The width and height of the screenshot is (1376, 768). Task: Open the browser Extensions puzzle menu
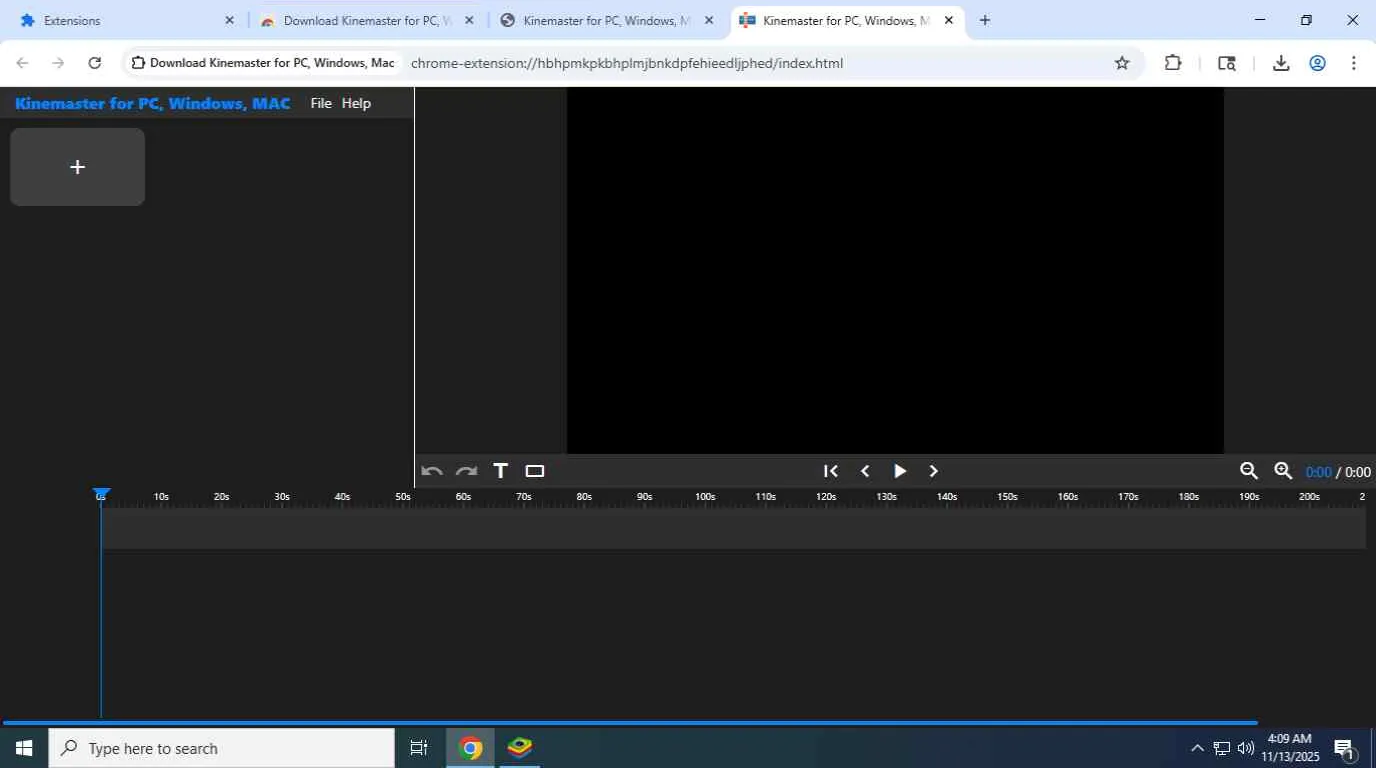click(1173, 63)
